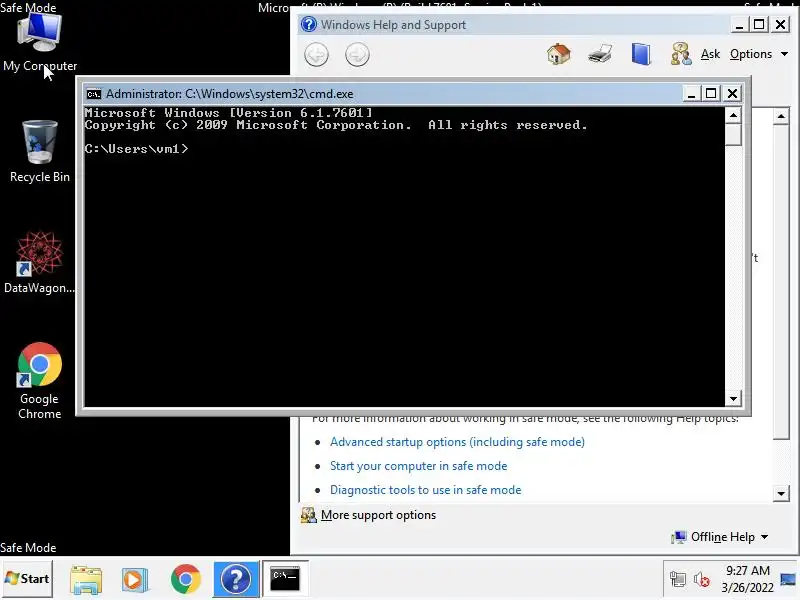This screenshot has height=600, width=800.
Task: Switch to Help and Support taskbar button
Action: 236,579
